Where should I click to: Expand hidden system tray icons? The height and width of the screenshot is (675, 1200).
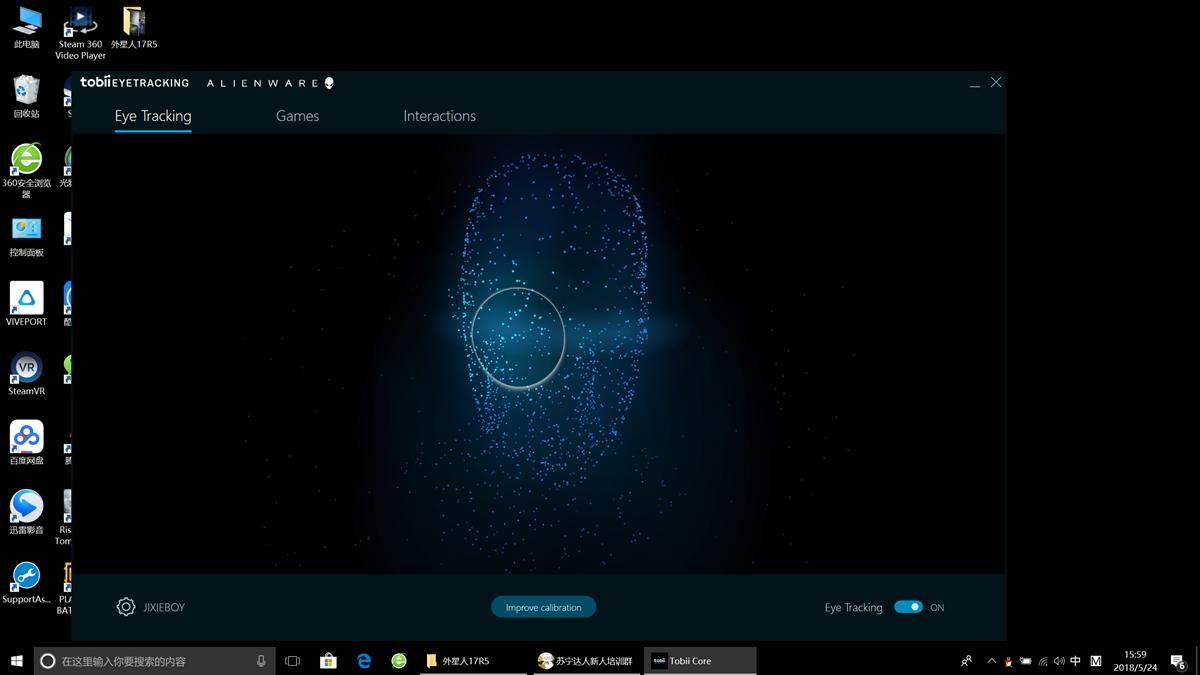click(991, 661)
